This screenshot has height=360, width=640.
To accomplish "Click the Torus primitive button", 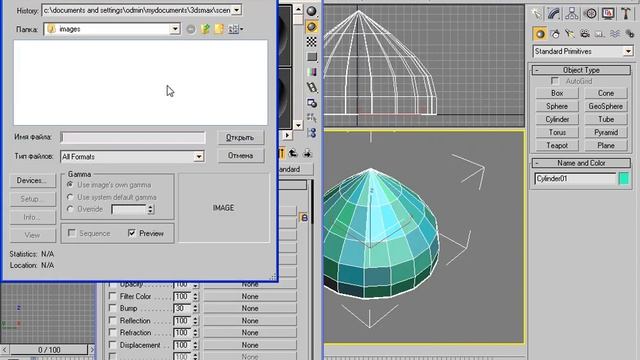I will click(557, 132).
